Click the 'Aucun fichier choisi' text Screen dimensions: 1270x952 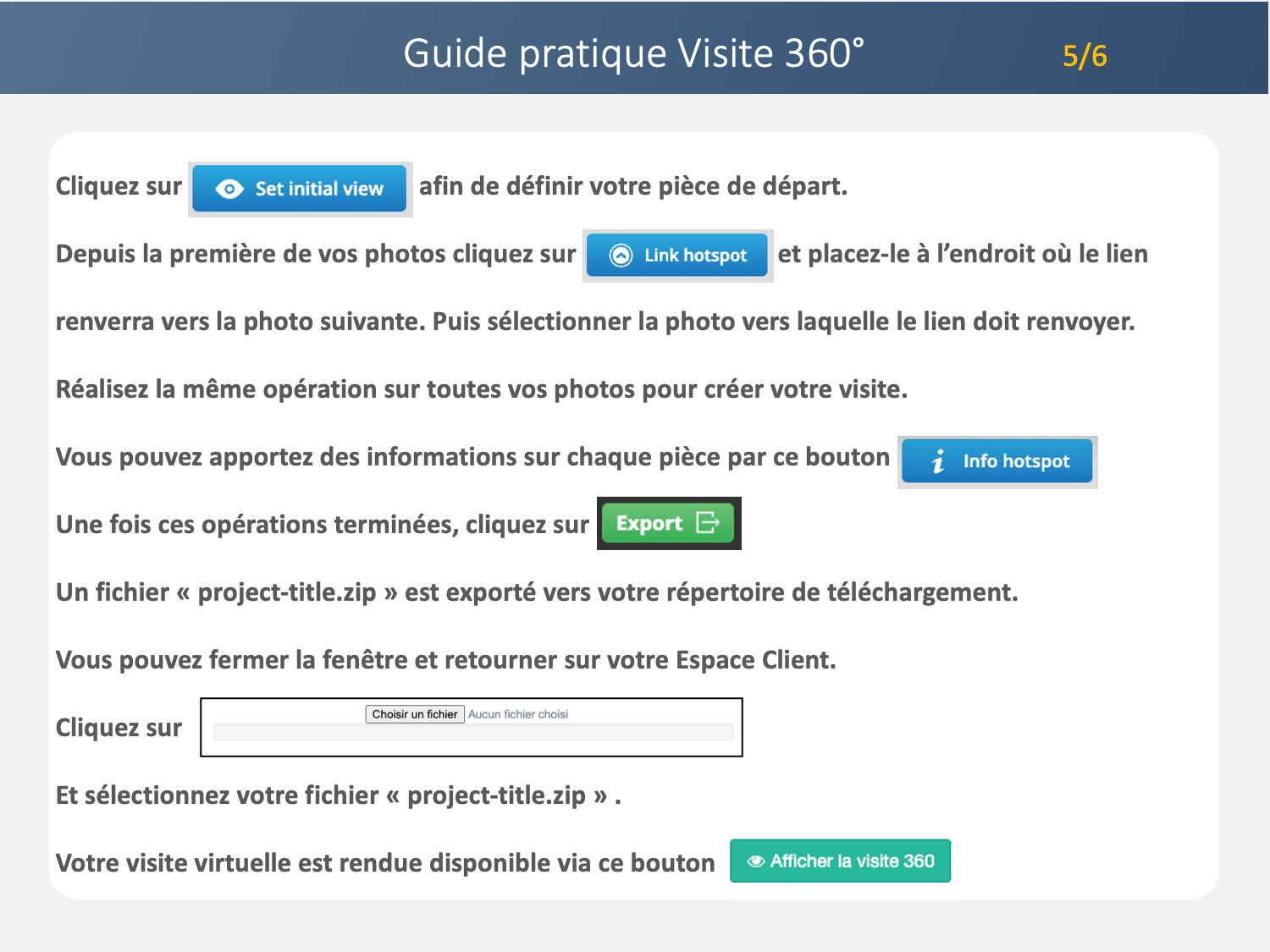(518, 714)
